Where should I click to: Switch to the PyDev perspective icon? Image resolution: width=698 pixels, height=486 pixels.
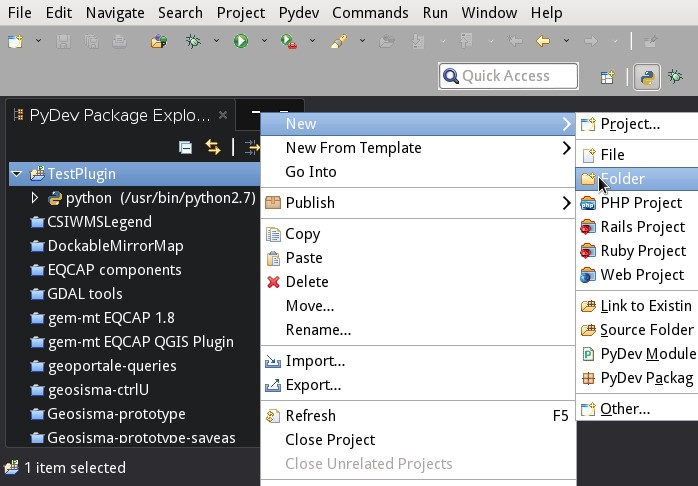click(x=647, y=77)
